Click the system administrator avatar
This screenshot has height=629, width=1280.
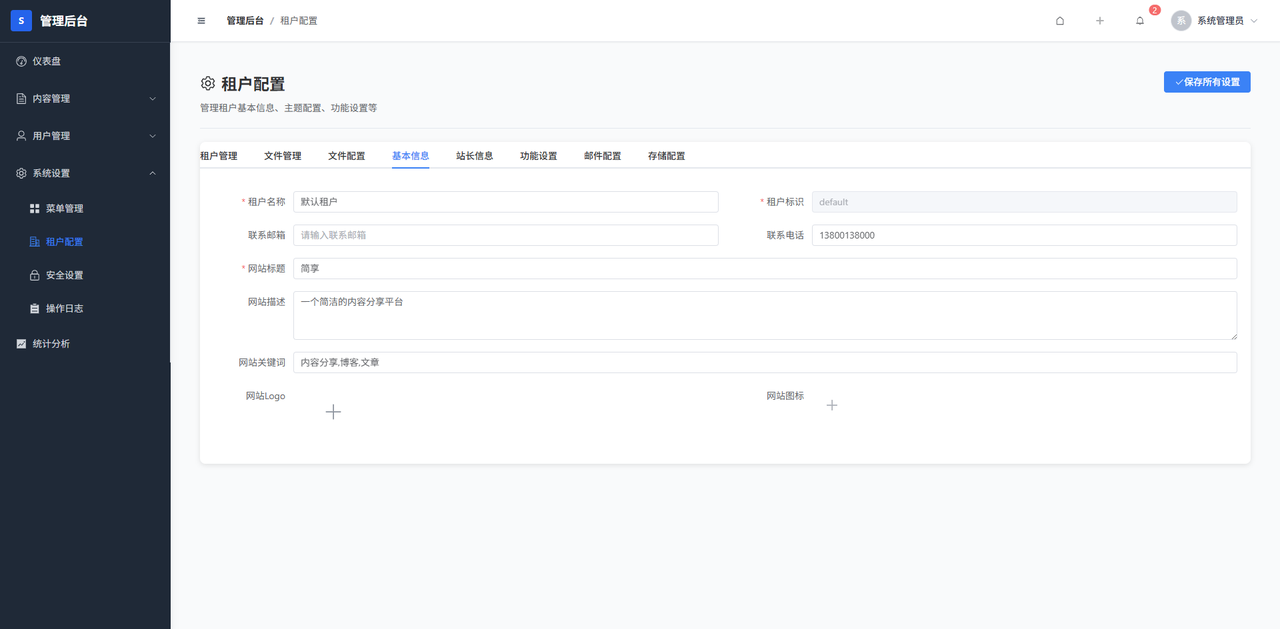click(1181, 20)
